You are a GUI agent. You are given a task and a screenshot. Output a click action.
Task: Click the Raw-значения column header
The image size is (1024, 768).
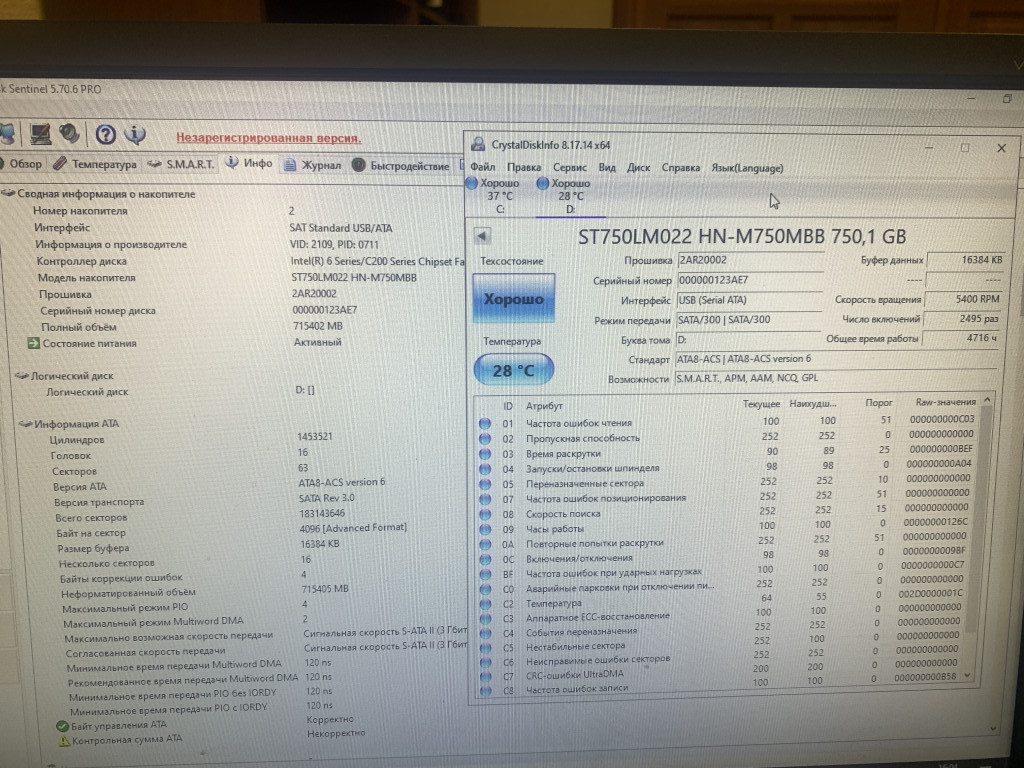(x=945, y=402)
